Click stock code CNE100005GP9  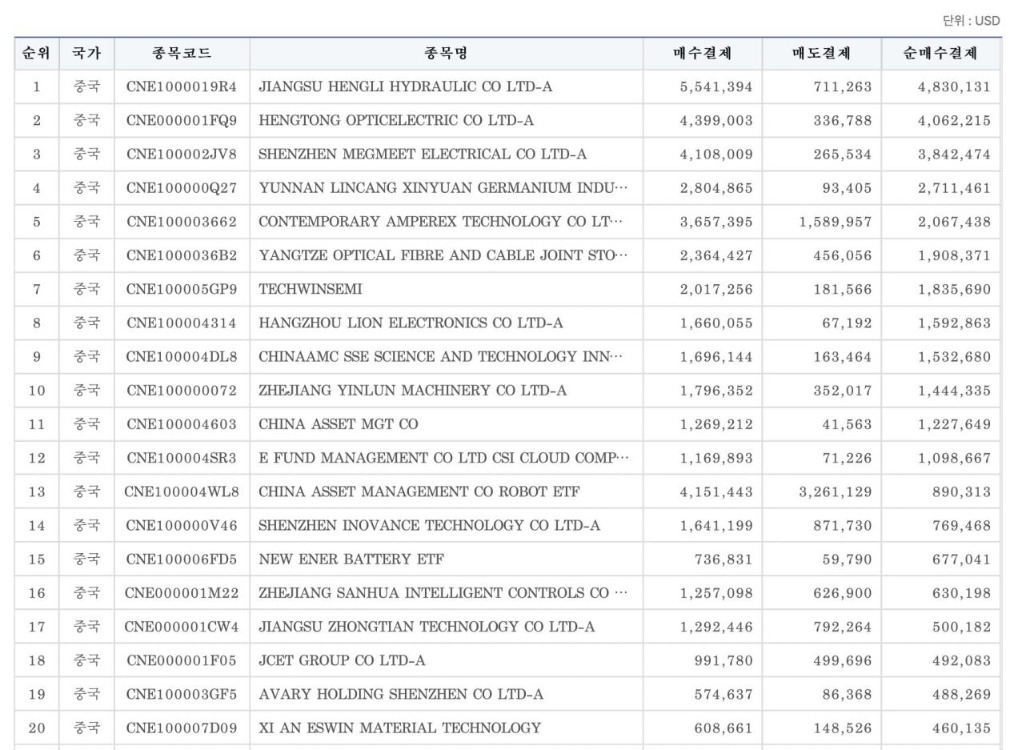(182, 289)
